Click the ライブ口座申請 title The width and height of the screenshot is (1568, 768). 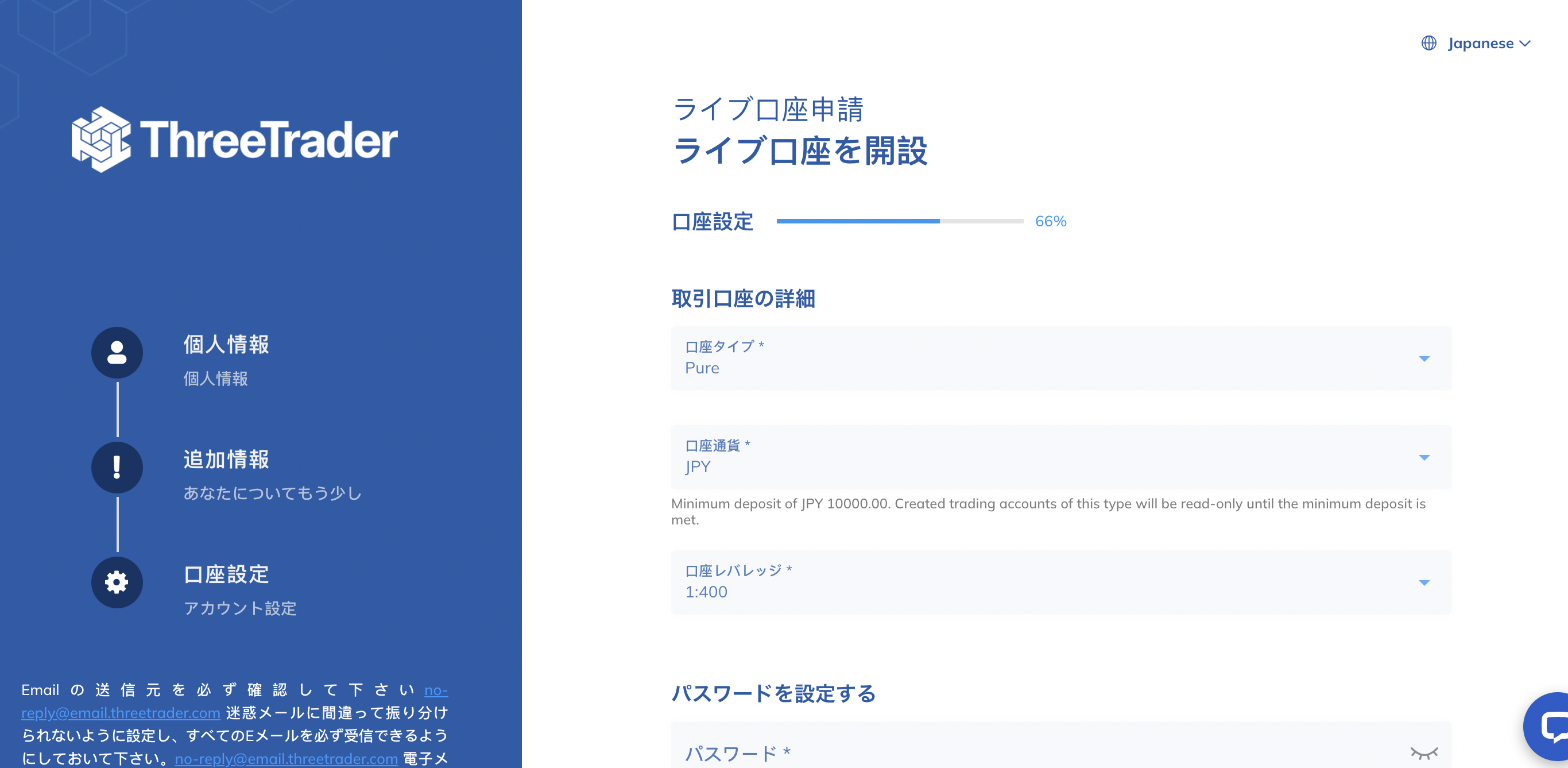click(x=768, y=110)
